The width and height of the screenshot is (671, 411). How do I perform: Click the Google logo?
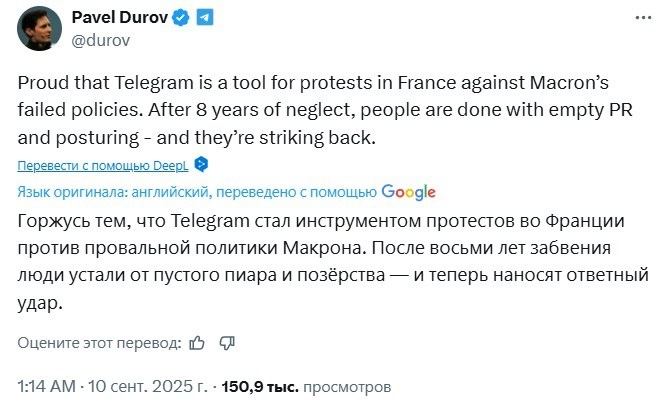coord(408,191)
